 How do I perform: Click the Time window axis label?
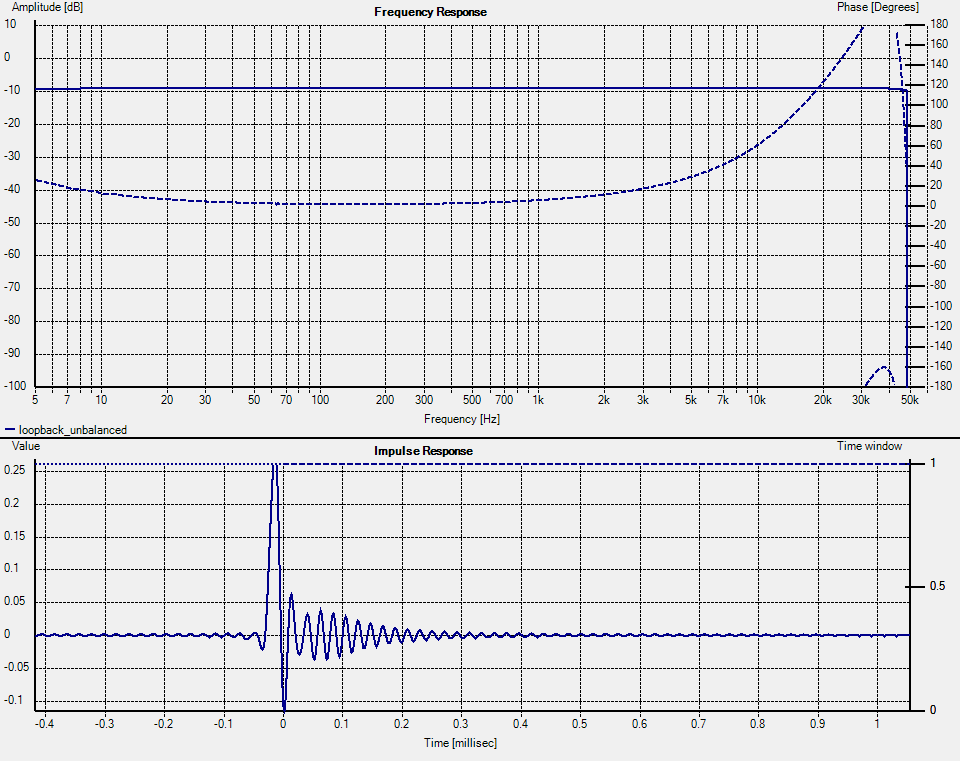869,446
